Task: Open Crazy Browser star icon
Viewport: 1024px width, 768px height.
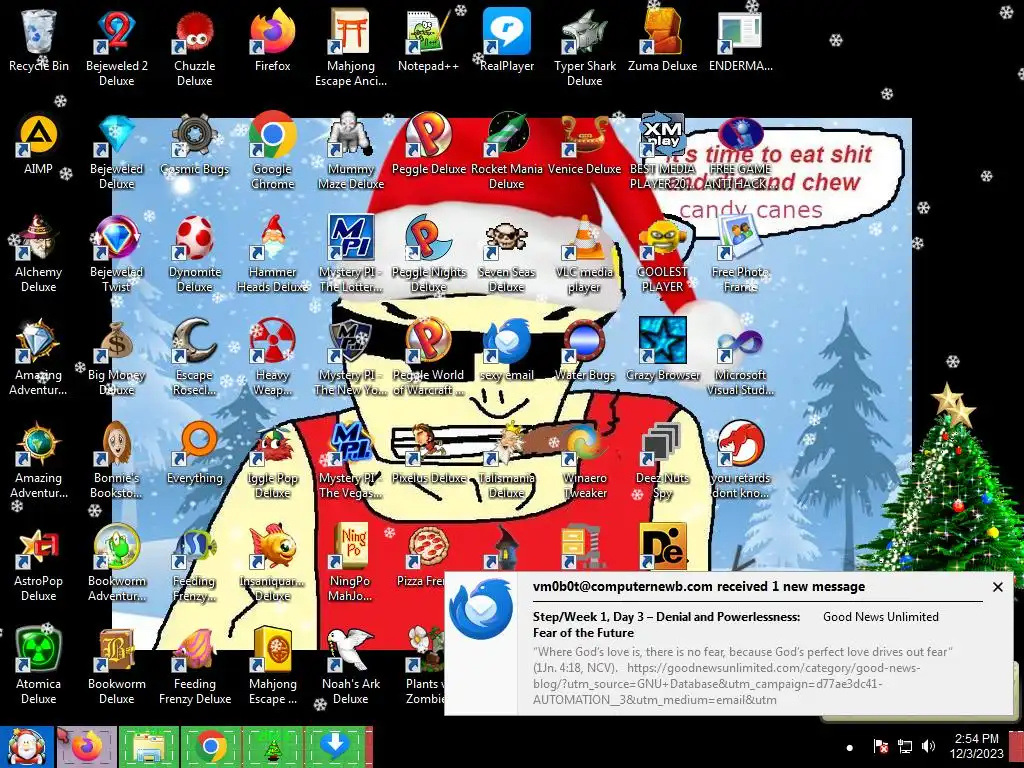Action: tap(662, 349)
